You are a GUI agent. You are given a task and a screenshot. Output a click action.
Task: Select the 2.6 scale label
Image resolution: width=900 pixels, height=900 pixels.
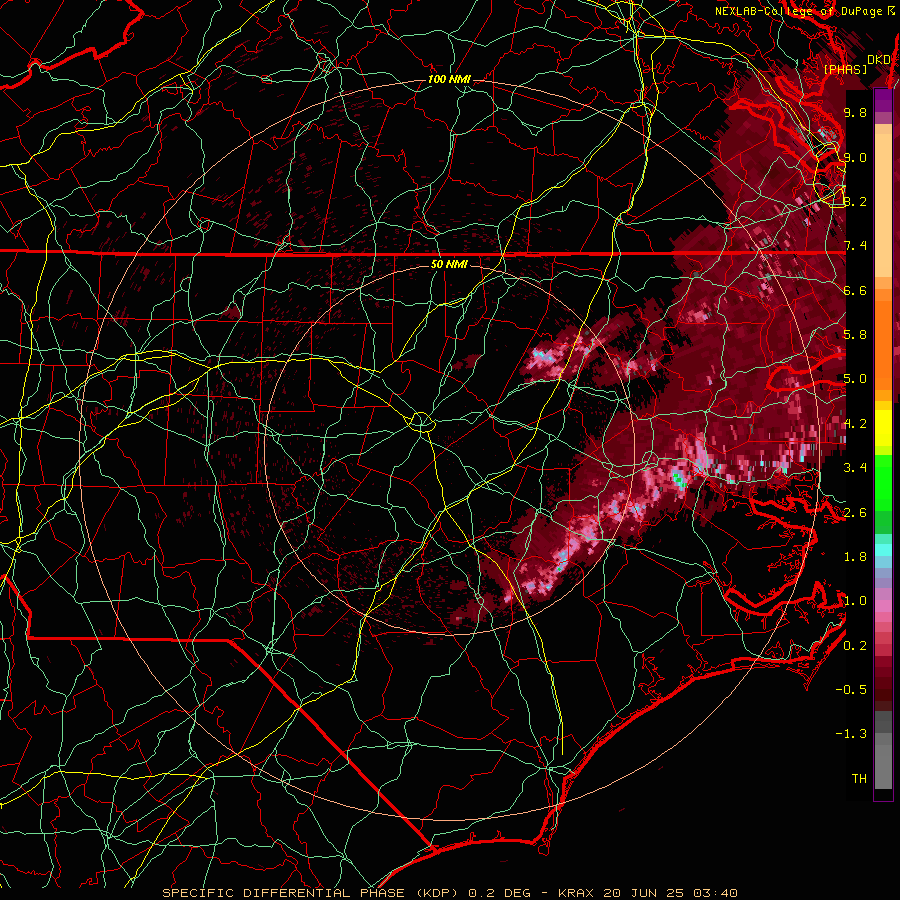point(855,513)
